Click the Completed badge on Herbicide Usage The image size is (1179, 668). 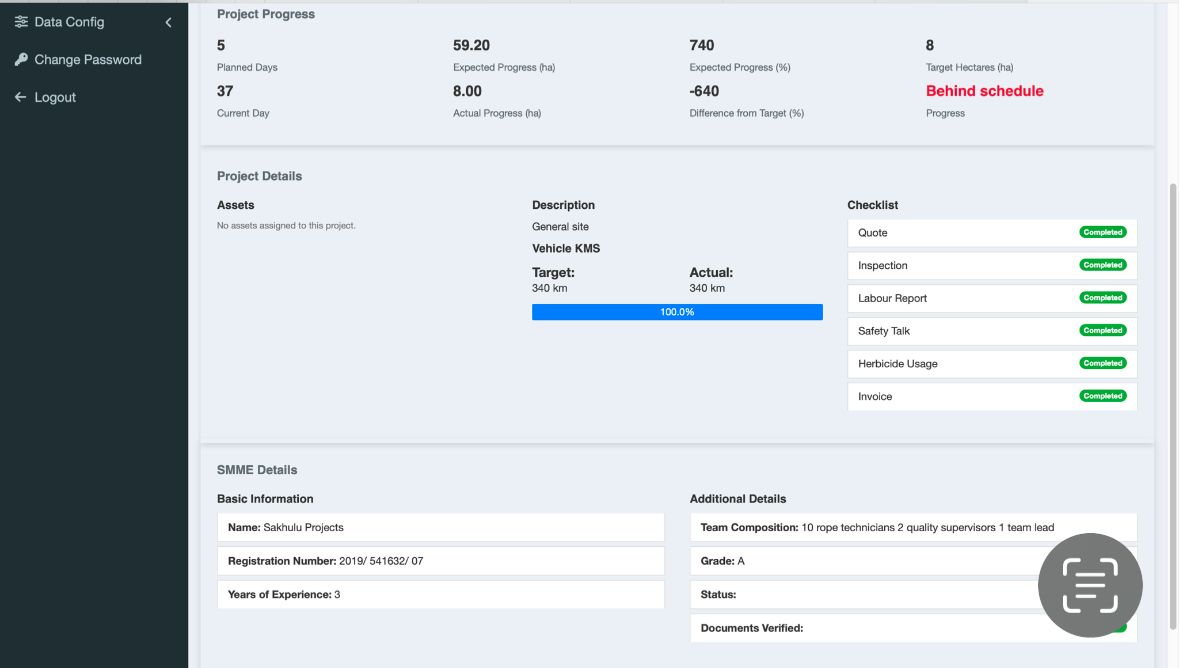pos(1102,363)
